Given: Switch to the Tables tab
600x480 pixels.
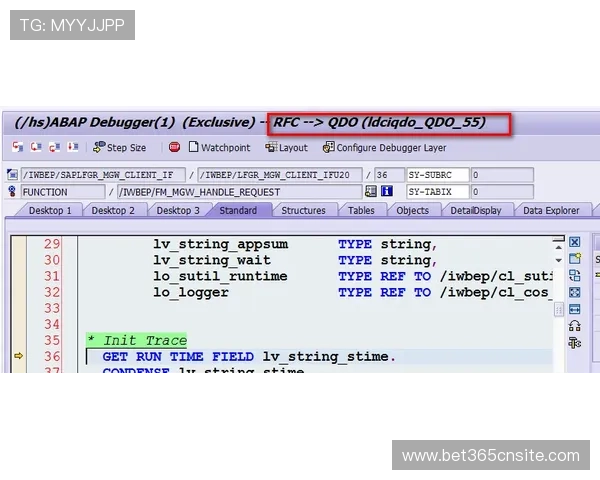Looking at the screenshot, I should click(x=361, y=210).
